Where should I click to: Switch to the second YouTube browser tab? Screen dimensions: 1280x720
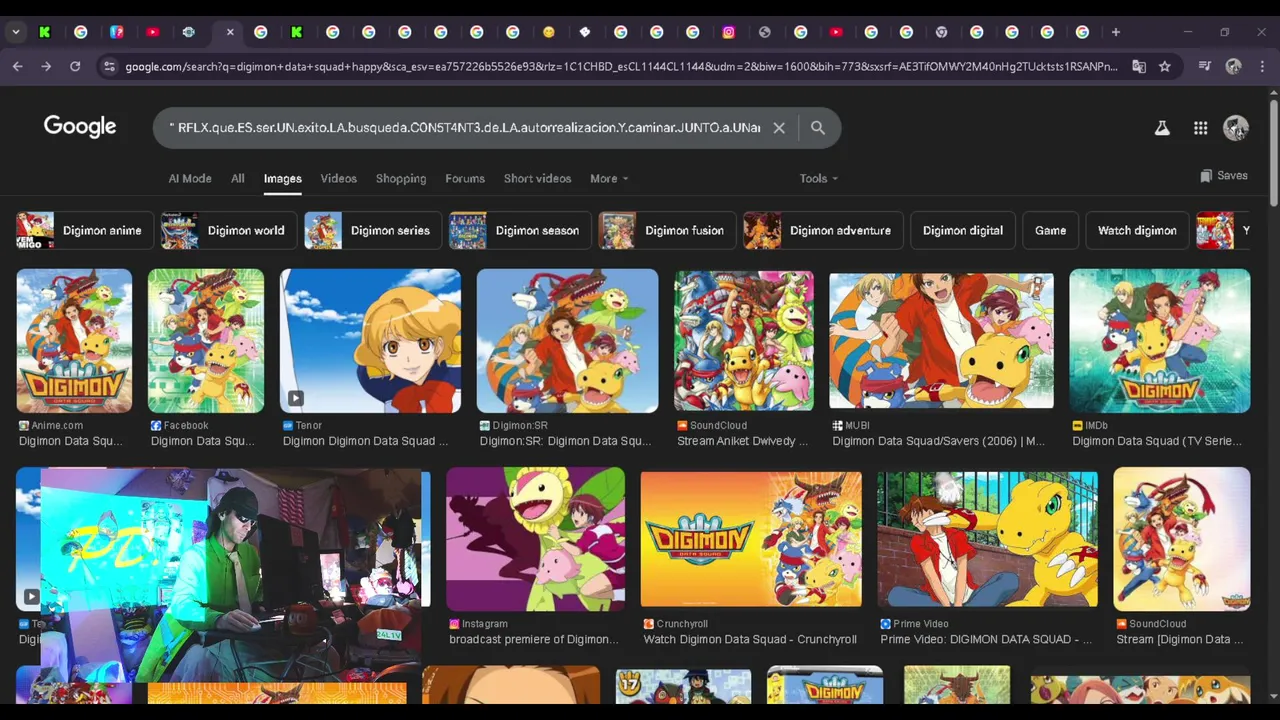[x=836, y=32]
